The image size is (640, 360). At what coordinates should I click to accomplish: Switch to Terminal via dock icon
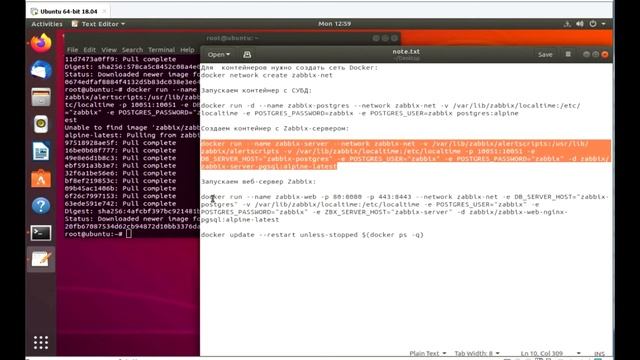[41, 233]
